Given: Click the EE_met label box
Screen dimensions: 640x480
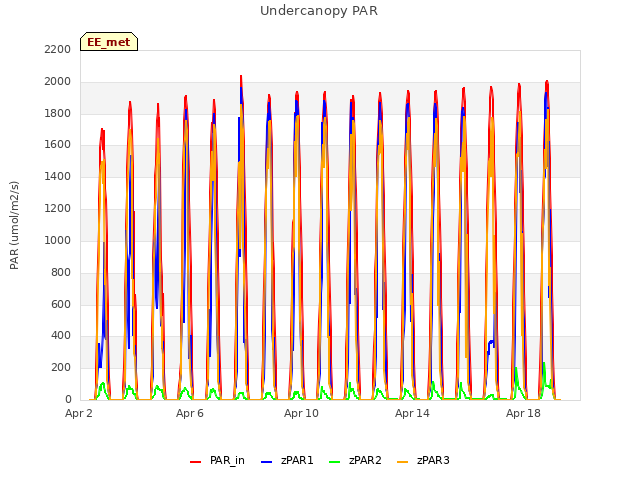Looking at the screenshot, I should (109, 42).
